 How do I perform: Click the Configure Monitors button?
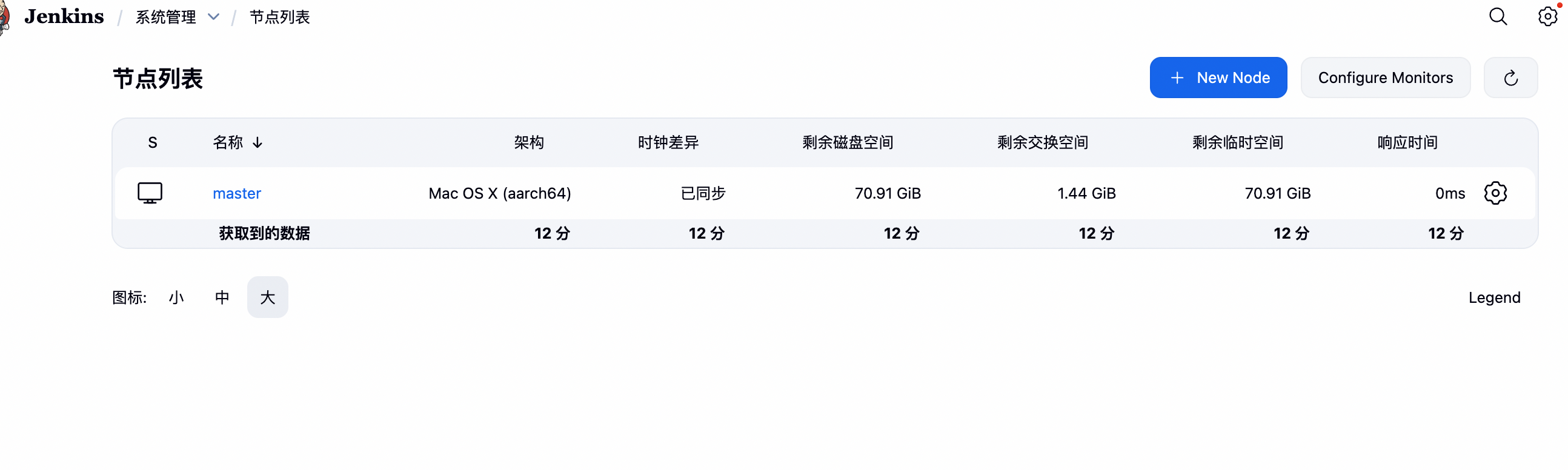tap(1386, 78)
